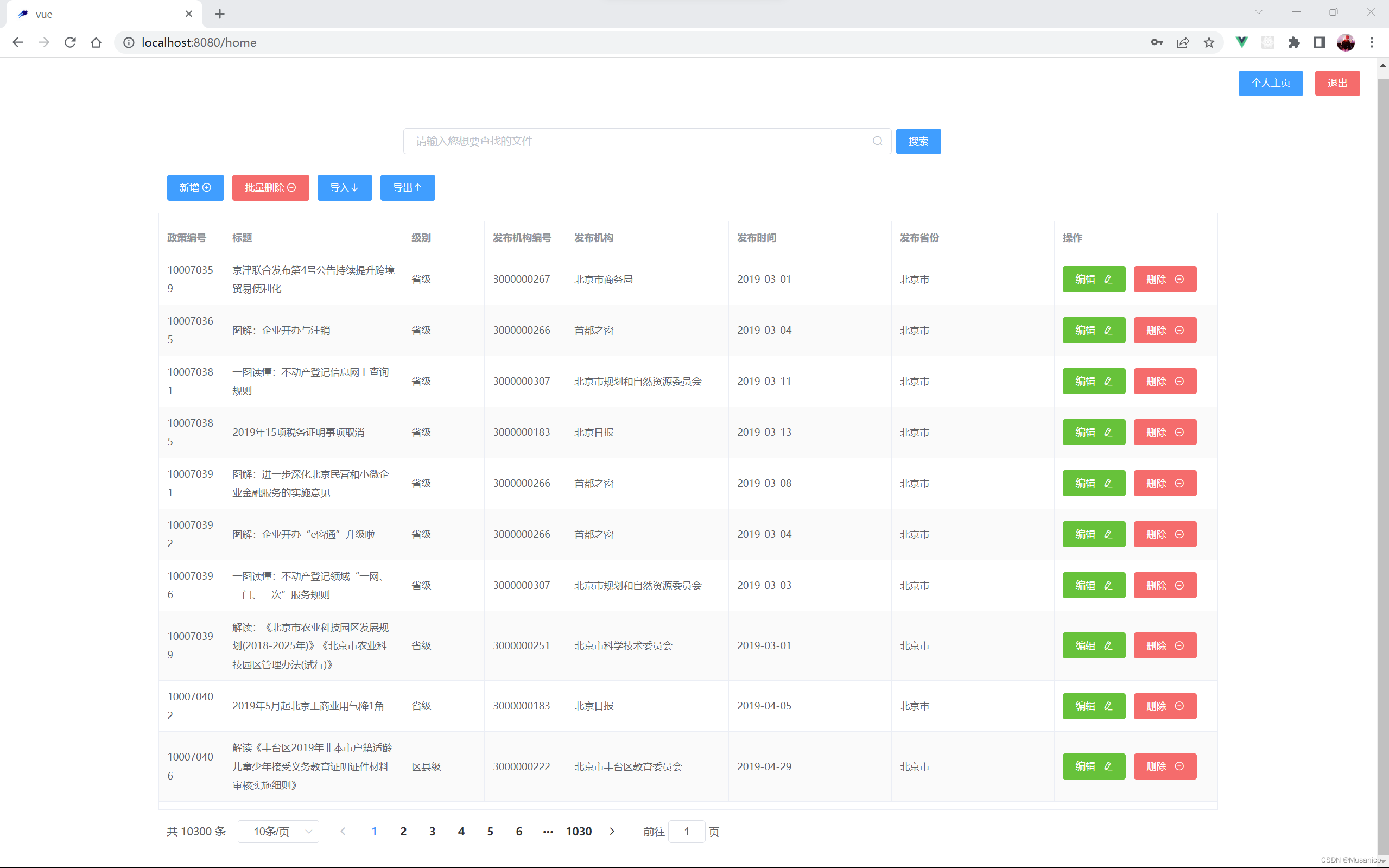Select last page 1030 in pagination
This screenshot has height=868, width=1389.
579,831
